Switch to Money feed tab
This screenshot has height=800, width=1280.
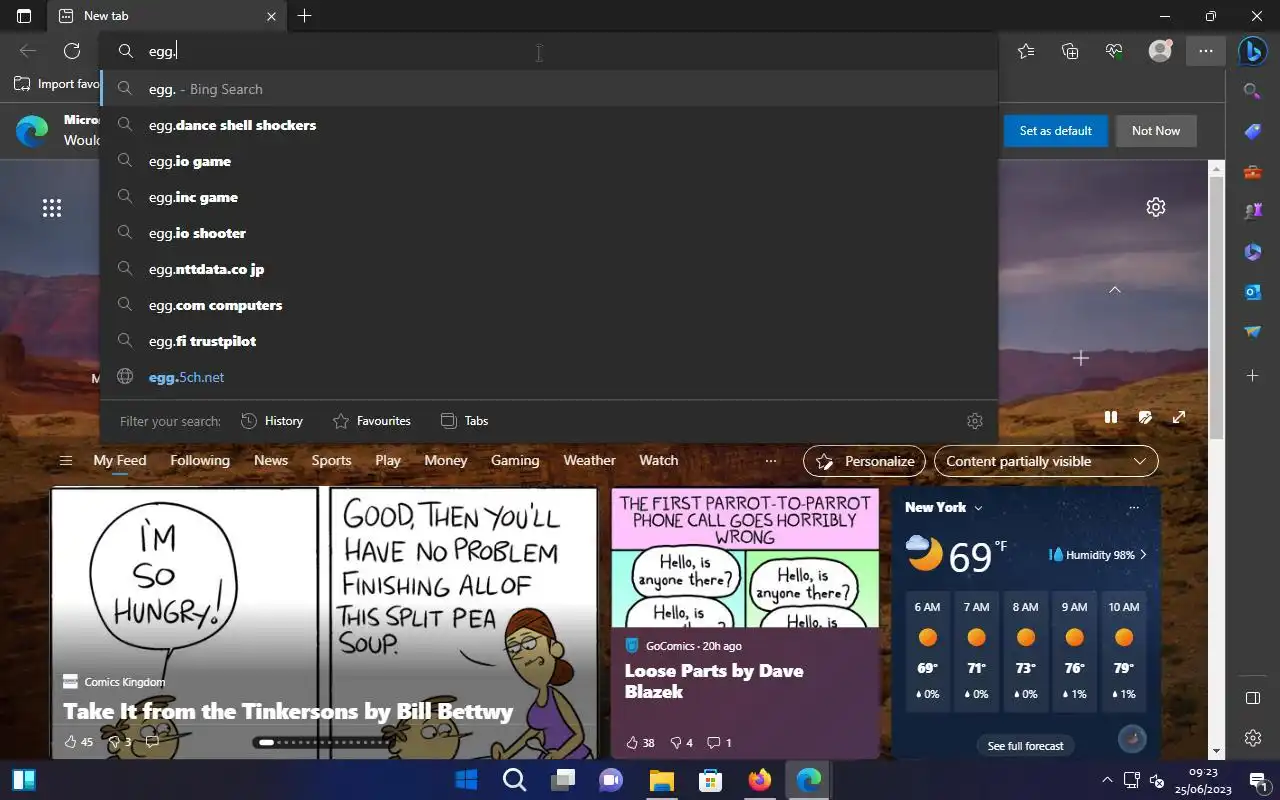click(x=445, y=460)
